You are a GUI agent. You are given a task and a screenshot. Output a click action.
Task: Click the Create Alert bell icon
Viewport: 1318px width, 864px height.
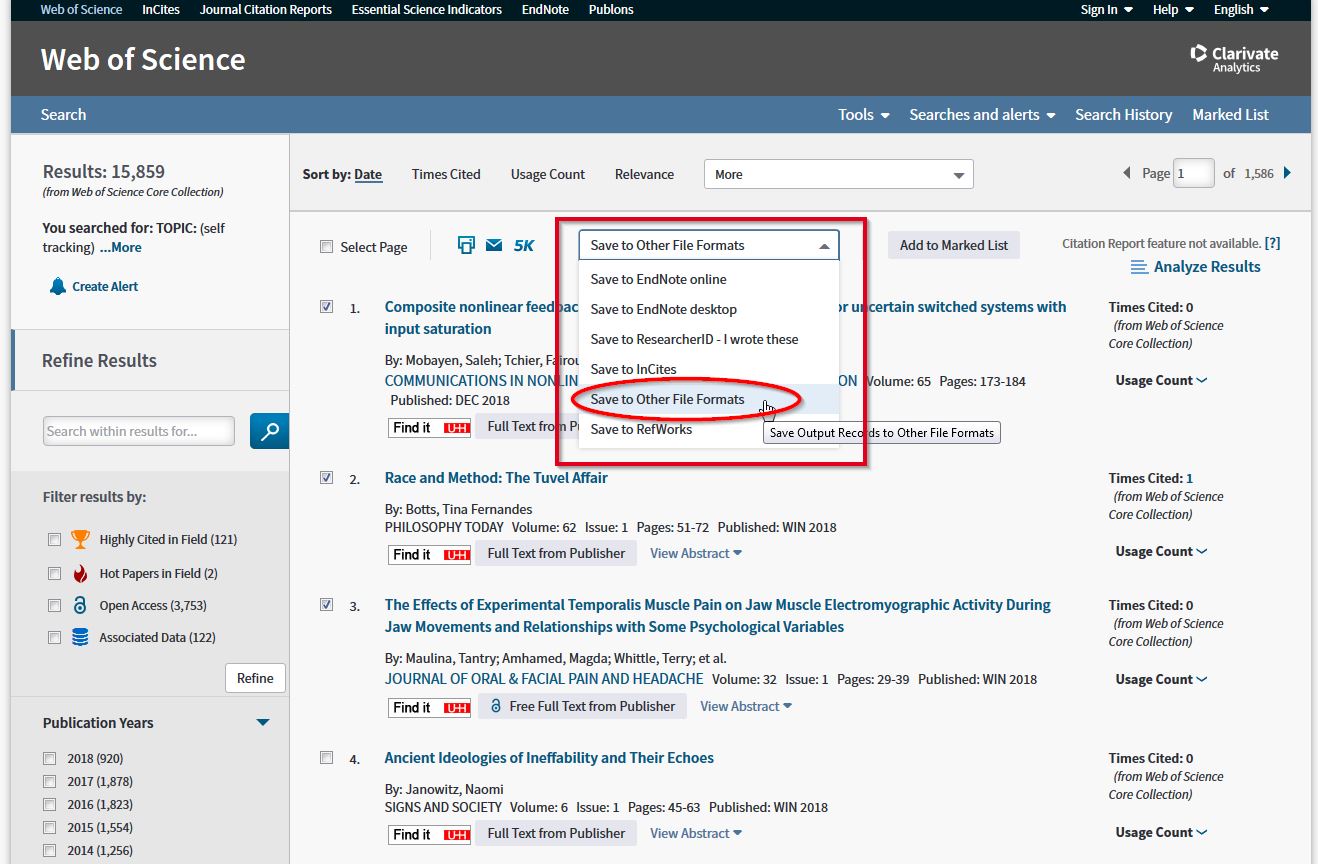(58, 286)
